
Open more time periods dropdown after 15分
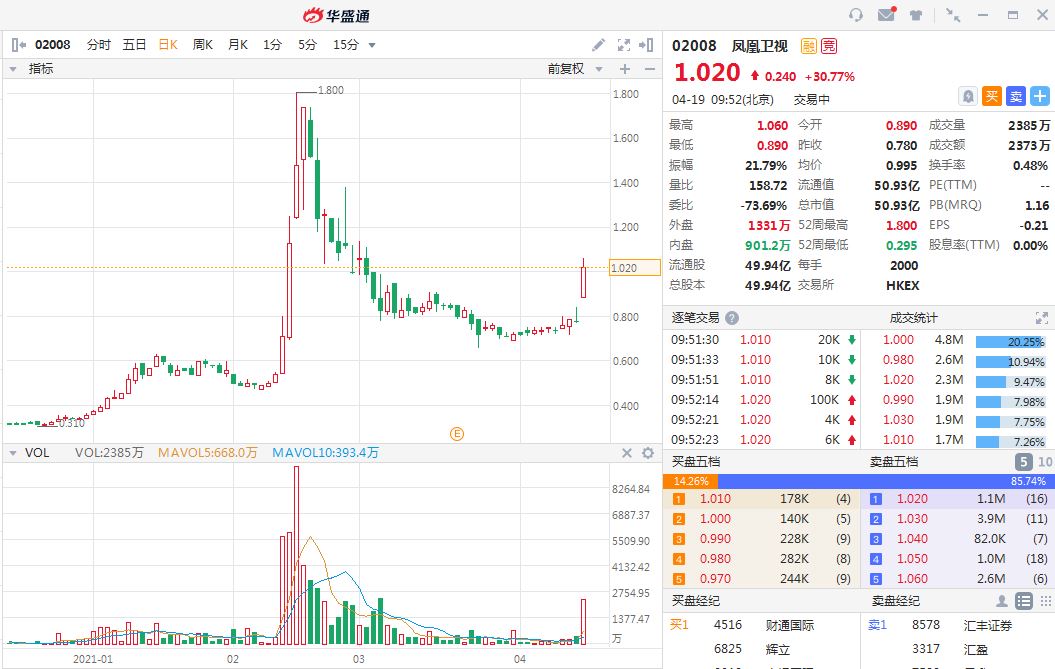(x=372, y=46)
